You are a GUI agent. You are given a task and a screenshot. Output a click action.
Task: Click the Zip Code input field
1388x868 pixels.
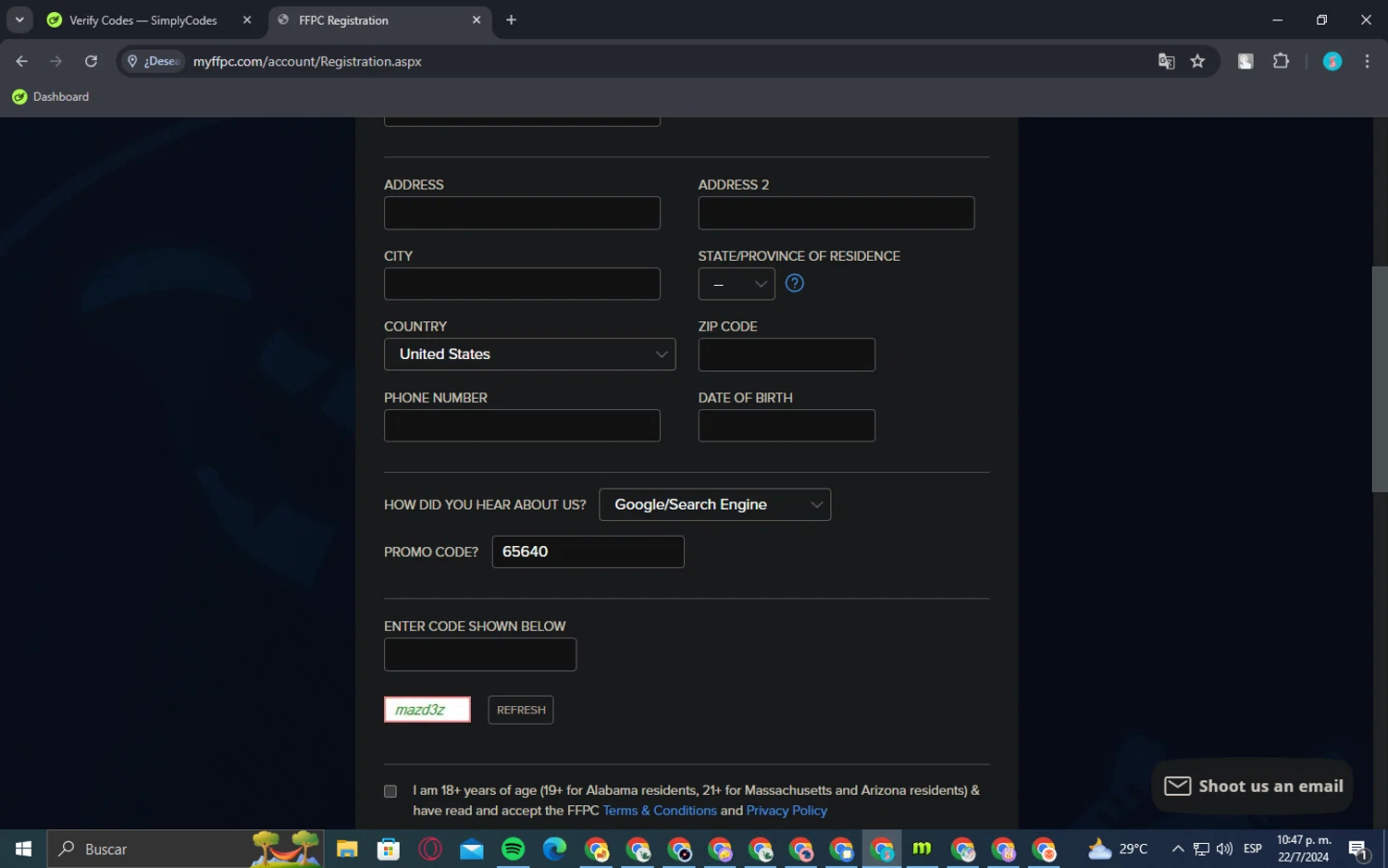click(787, 354)
